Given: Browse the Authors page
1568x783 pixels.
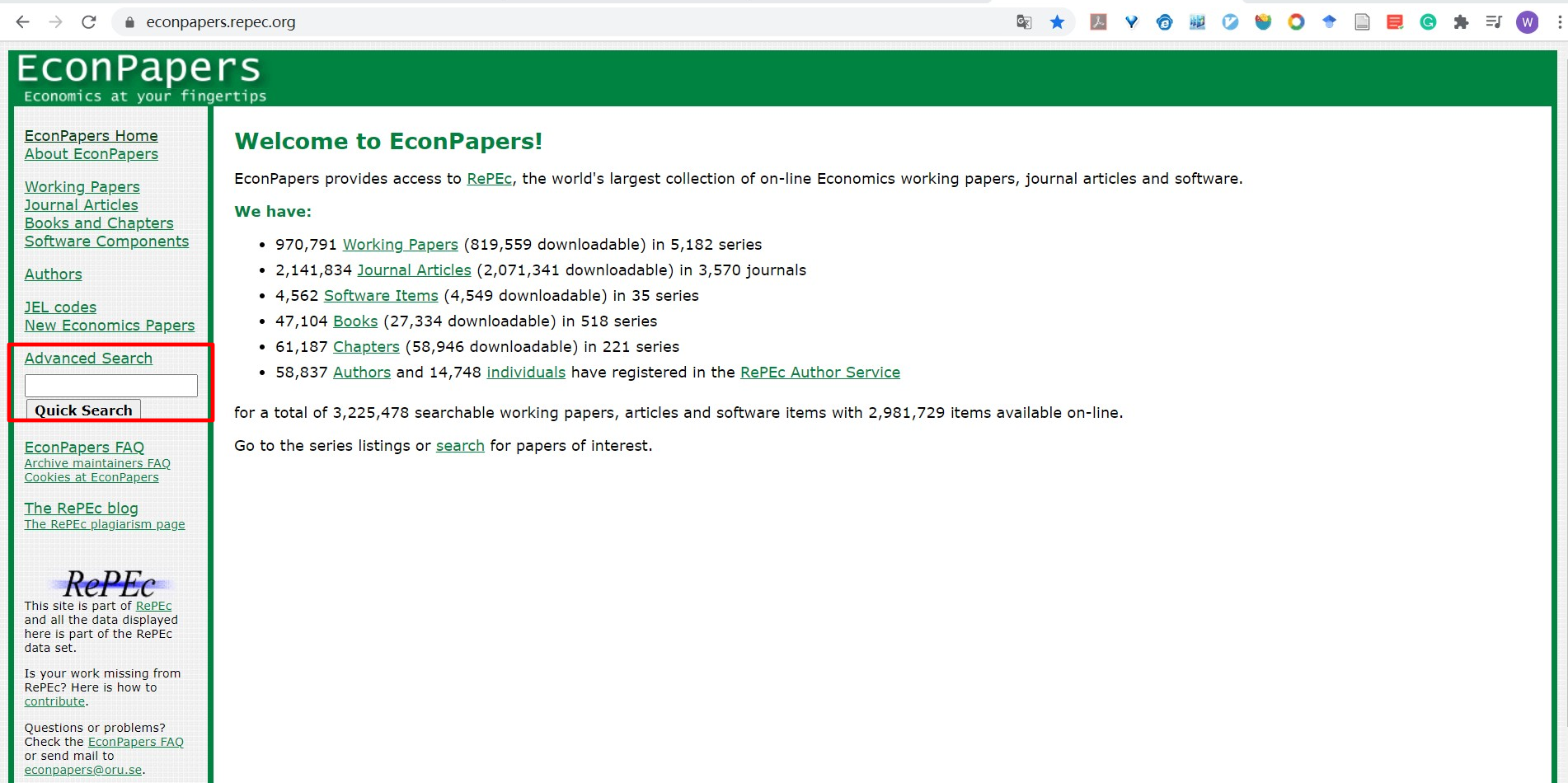Looking at the screenshot, I should pyautogui.click(x=53, y=274).
